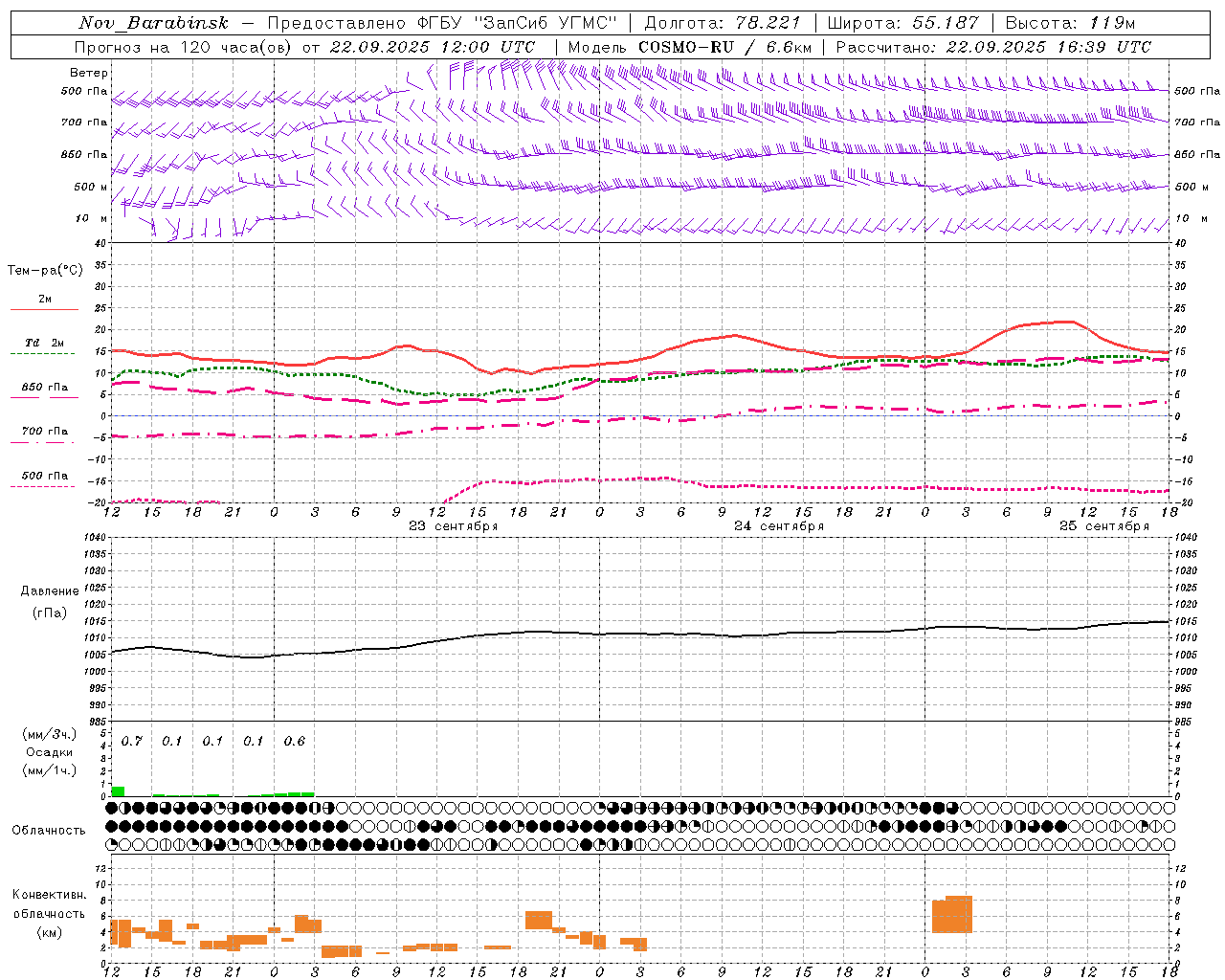The width and height of the screenshot is (1225, 980).
Task: Click "Рассчитано: 22.09.2025 16:39 UTC" text
Action: 993,47
